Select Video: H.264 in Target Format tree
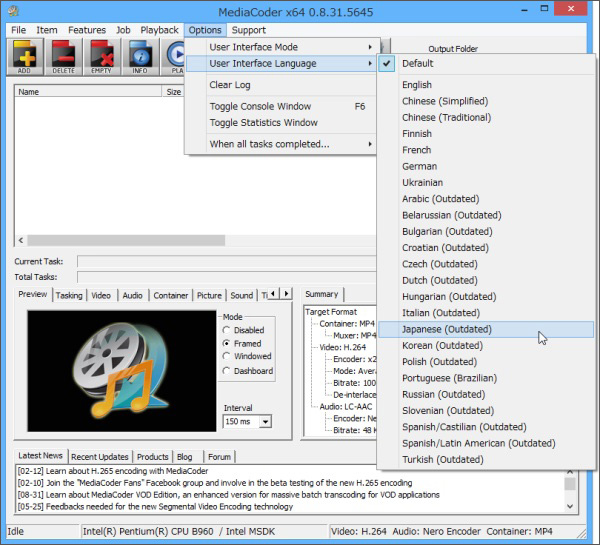 coord(342,348)
